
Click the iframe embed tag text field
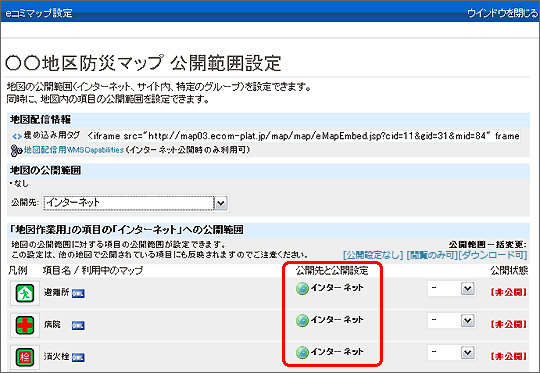303,136
